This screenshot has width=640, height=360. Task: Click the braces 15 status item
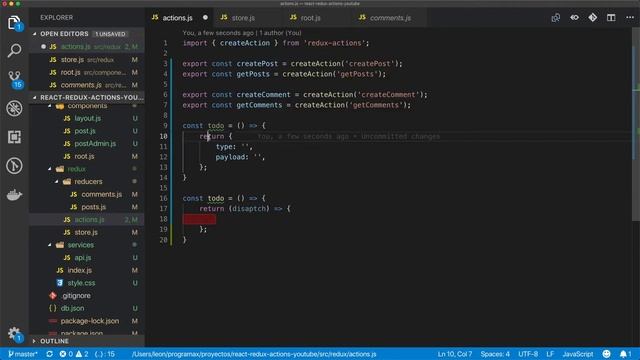coord(104,354)
